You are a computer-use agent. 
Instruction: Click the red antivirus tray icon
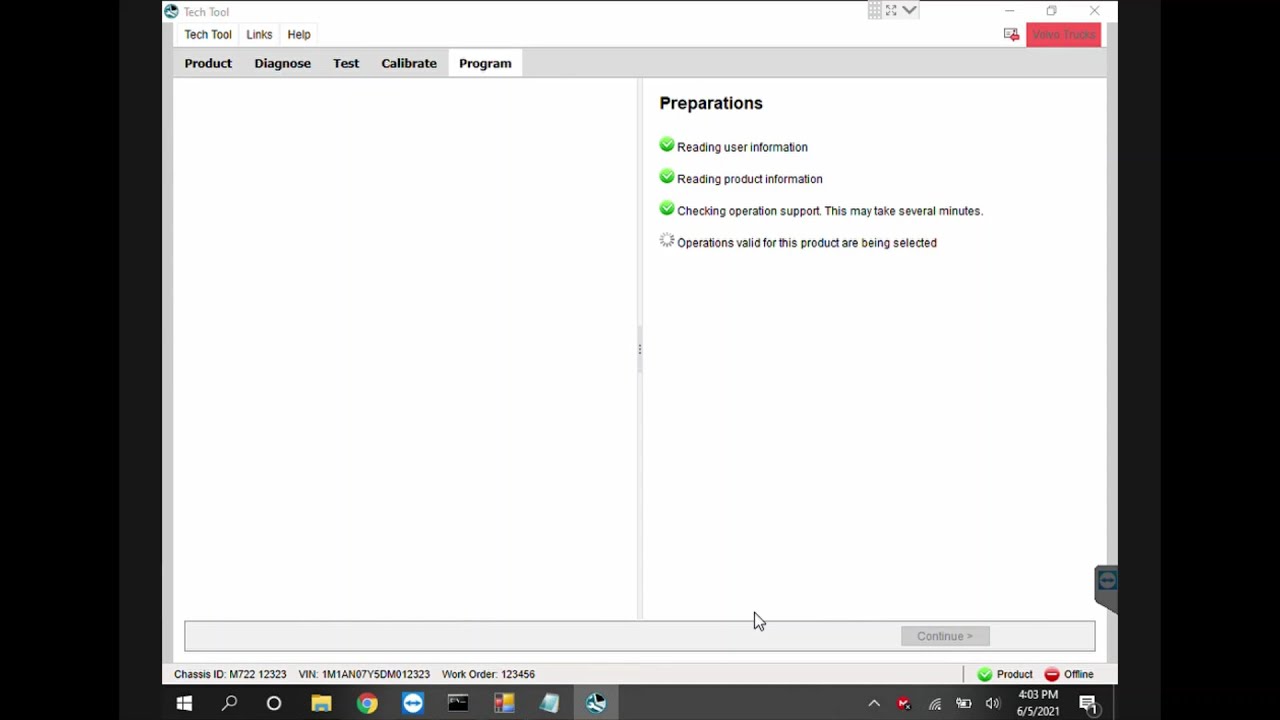(904, 704)
